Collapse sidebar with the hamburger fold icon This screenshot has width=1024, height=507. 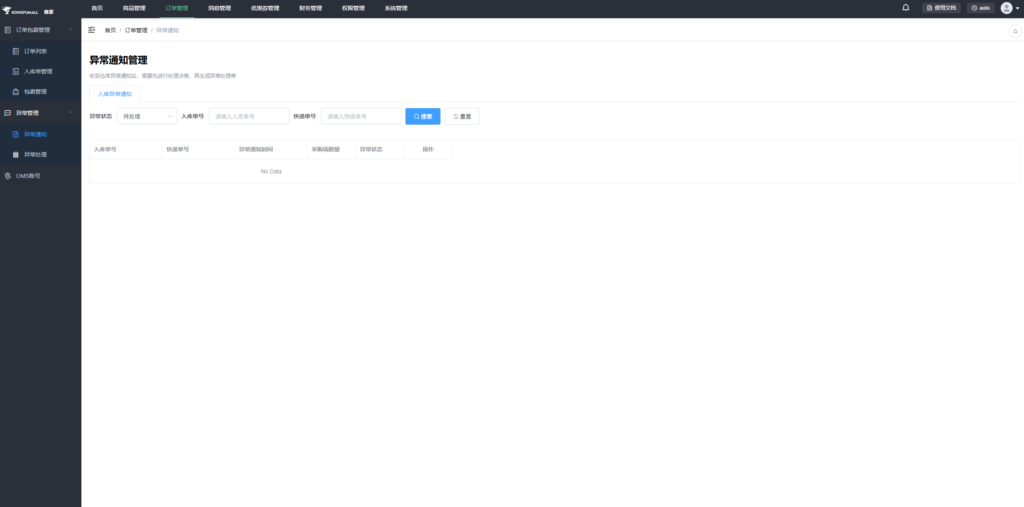[x=92, y=30]
